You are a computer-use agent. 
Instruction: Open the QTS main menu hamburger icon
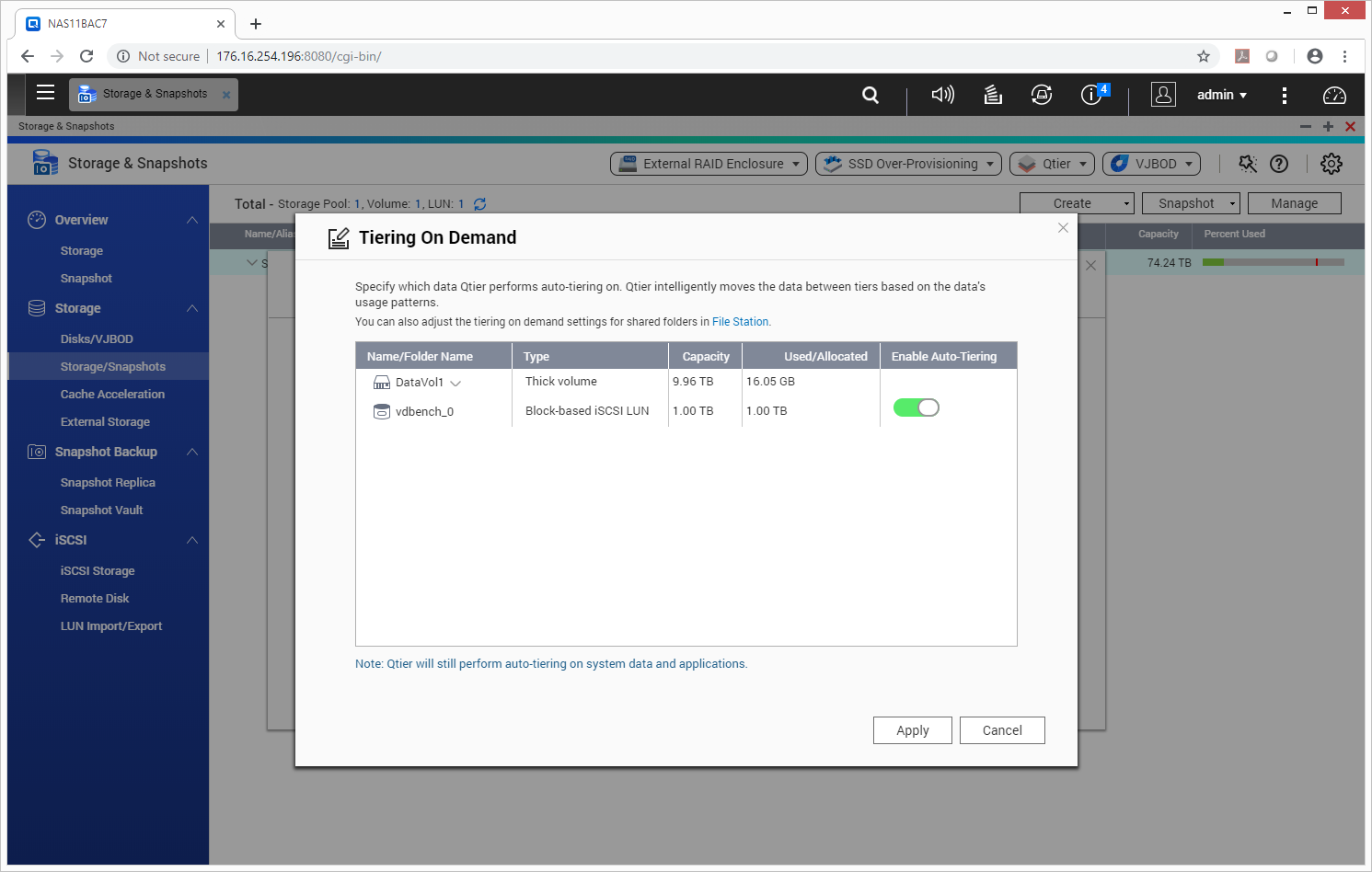(x=45, y=93)
